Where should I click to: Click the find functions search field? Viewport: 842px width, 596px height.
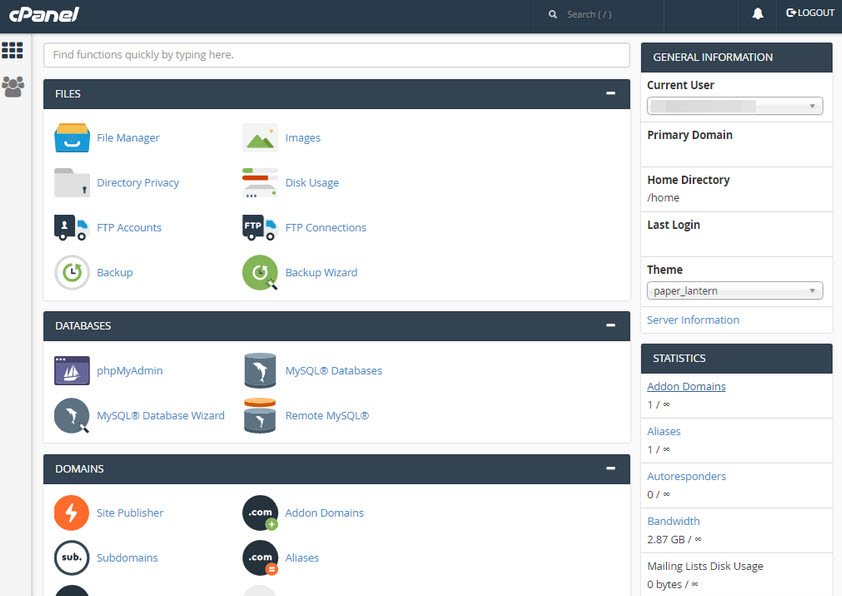336,55
